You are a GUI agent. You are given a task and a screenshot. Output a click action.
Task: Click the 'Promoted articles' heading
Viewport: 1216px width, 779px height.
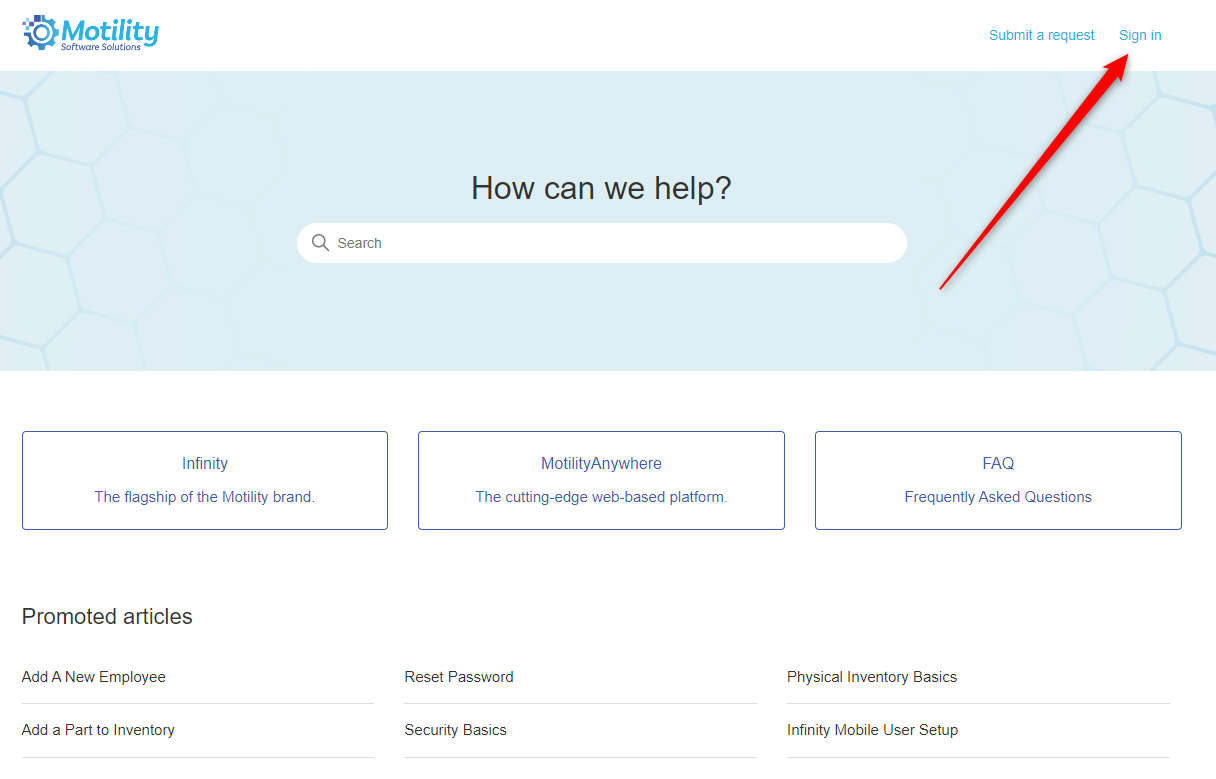click(x=107, y=617)
